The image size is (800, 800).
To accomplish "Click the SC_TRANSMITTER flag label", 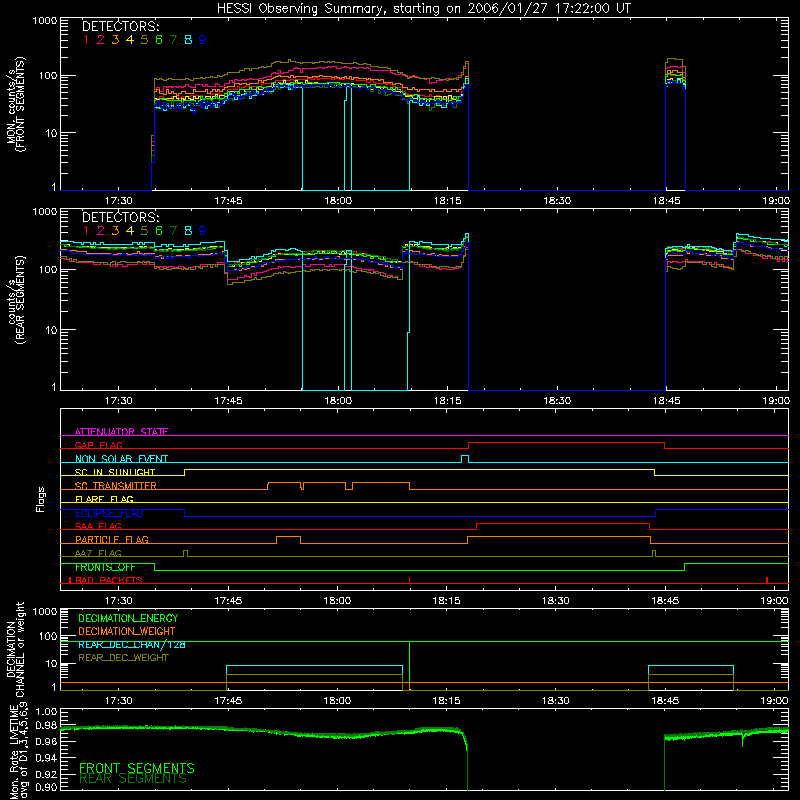I will coord(116,486).
